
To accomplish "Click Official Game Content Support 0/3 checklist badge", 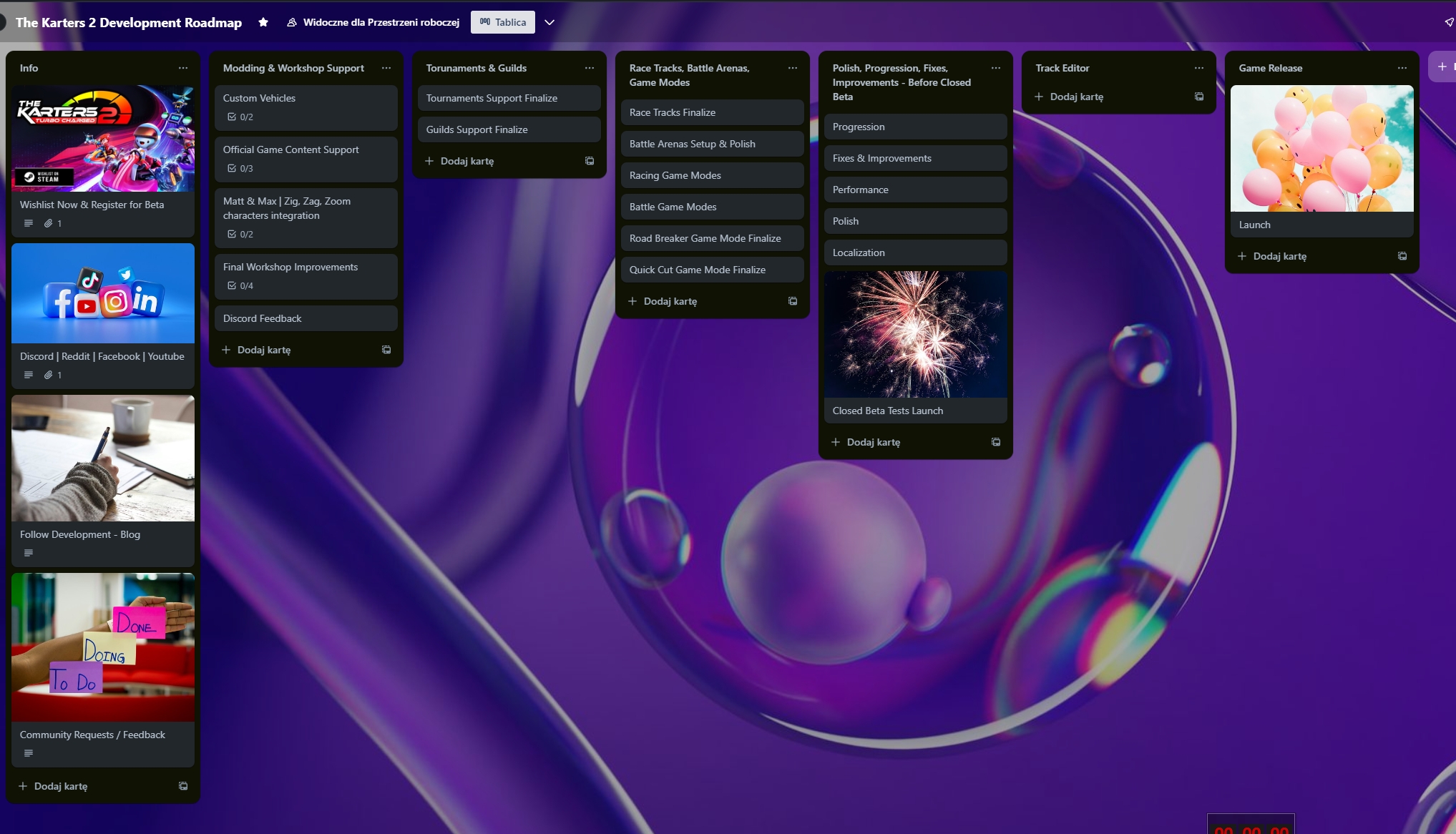I will (x=240, y=168).
